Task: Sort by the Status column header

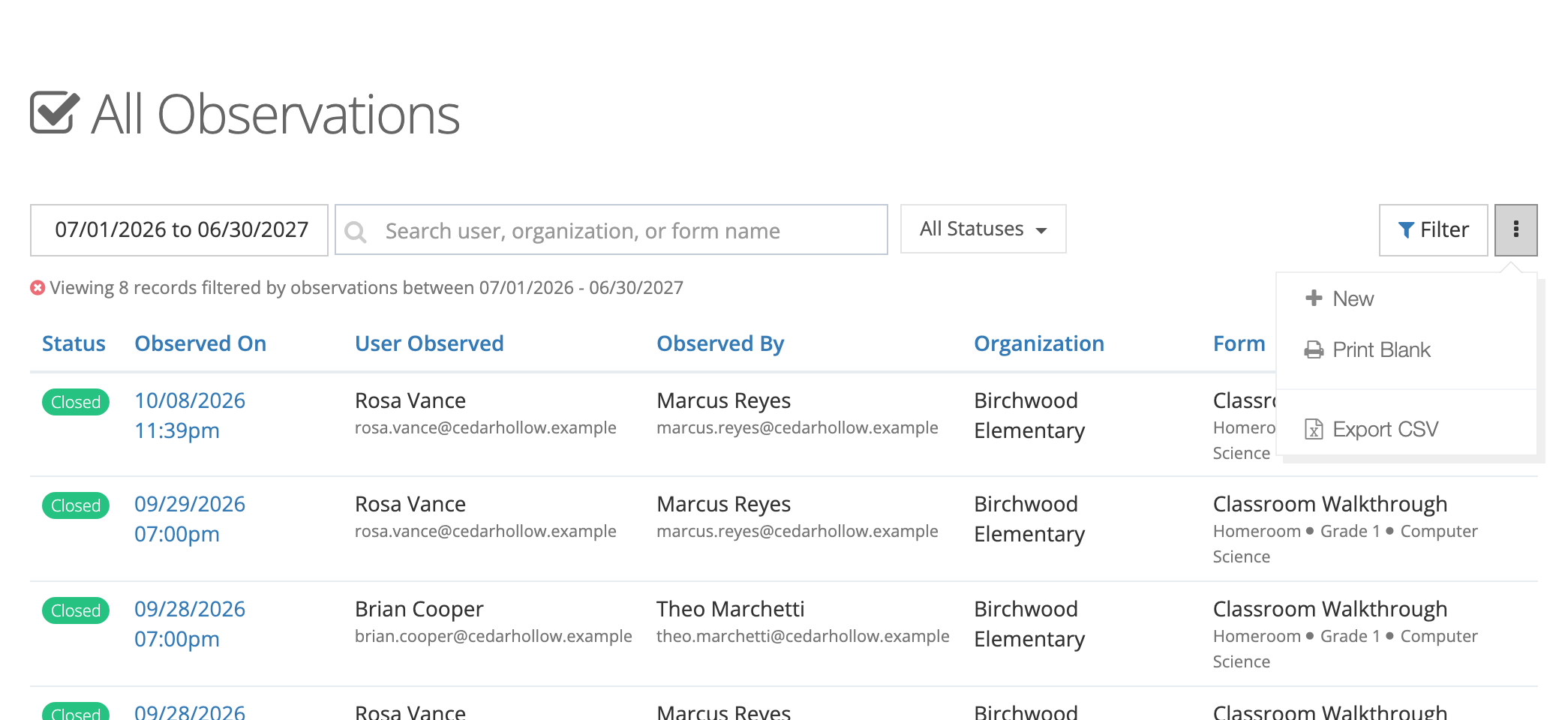Action: click(x=74, y=343)
